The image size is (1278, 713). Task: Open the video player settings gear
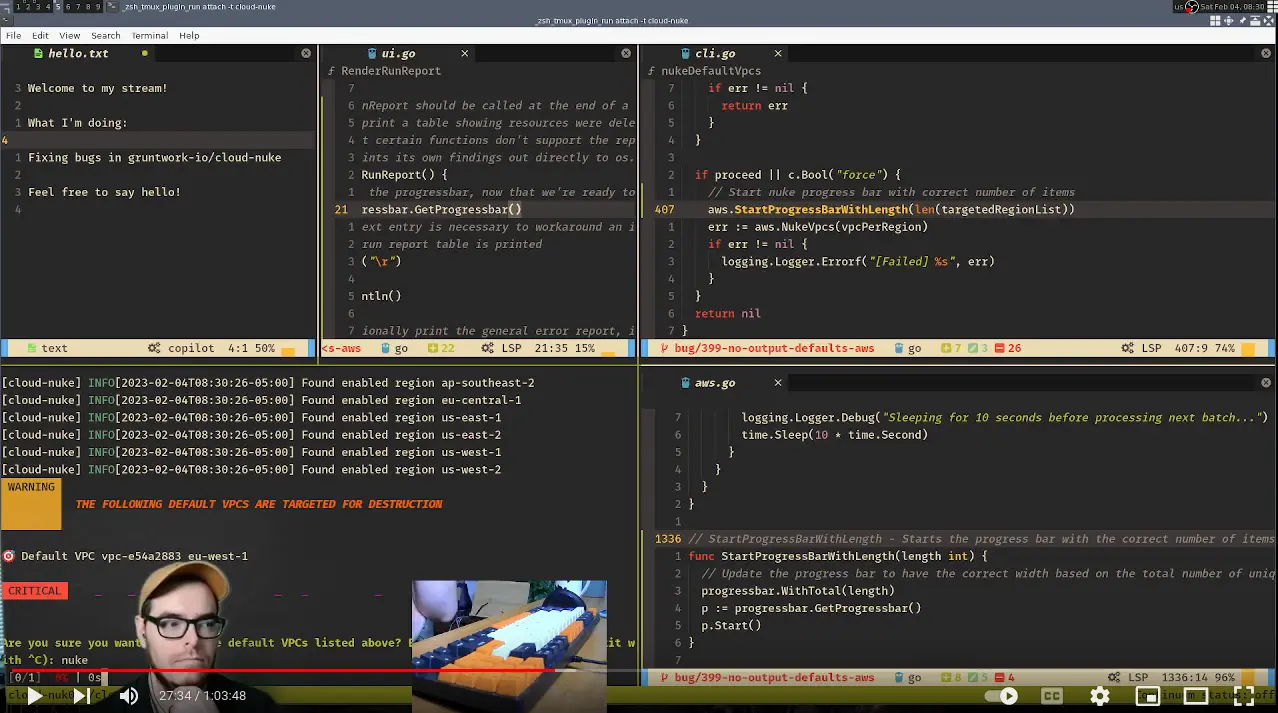point(1100,696)
